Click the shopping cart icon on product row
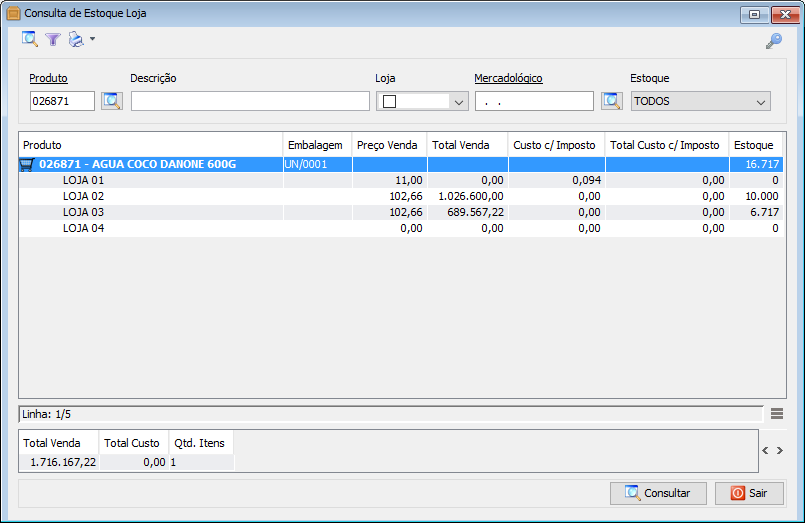The height and width of the screenshot is (523, 805). [27, 165]
